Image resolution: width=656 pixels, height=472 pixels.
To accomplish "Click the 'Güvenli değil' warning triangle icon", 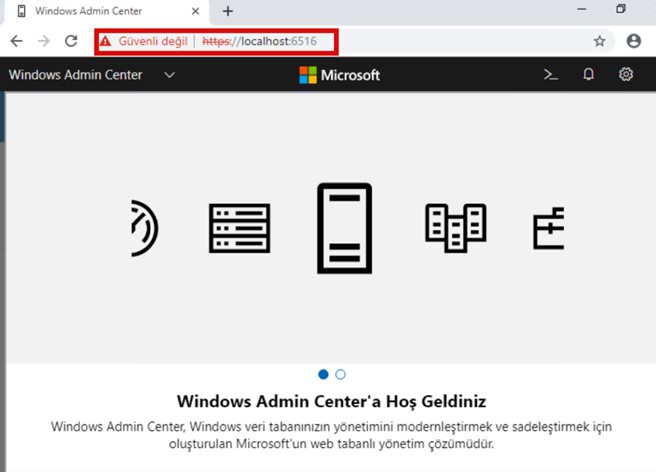I will [x=105, y=41].
